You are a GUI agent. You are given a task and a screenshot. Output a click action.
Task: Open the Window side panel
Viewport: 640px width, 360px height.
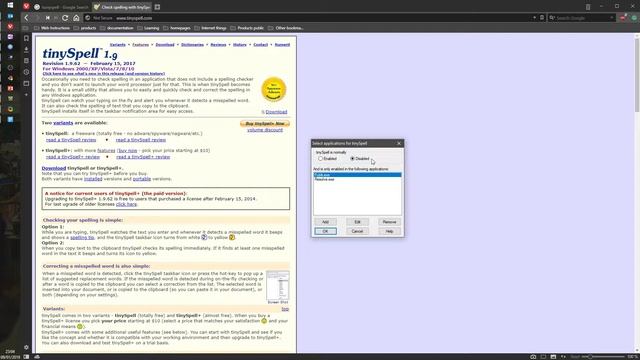(26, 84)
